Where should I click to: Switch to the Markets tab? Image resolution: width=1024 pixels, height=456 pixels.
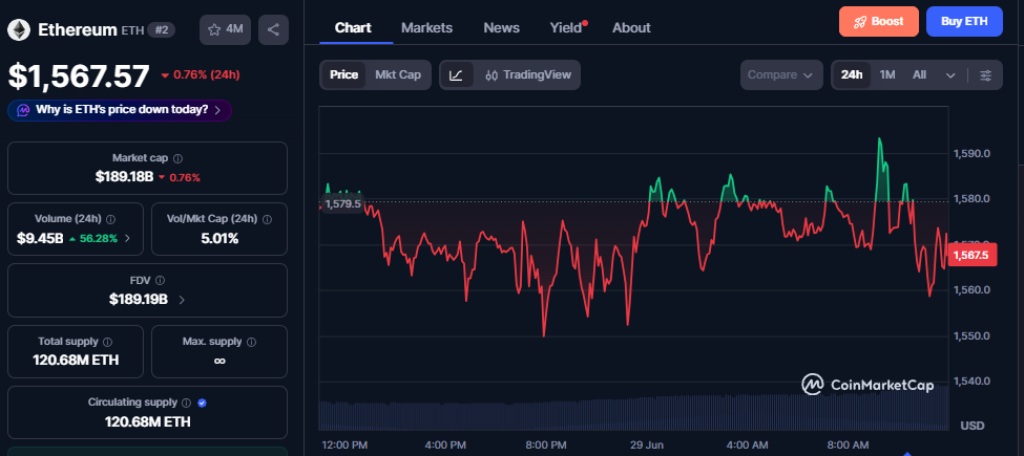[x=426, y=28]
